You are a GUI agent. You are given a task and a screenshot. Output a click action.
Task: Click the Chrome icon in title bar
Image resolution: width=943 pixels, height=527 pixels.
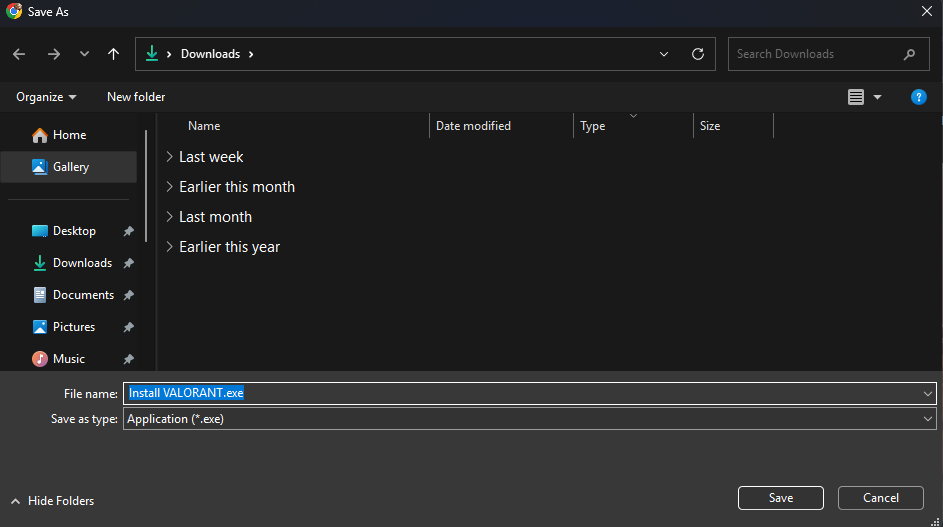click(x=14, y=11)
